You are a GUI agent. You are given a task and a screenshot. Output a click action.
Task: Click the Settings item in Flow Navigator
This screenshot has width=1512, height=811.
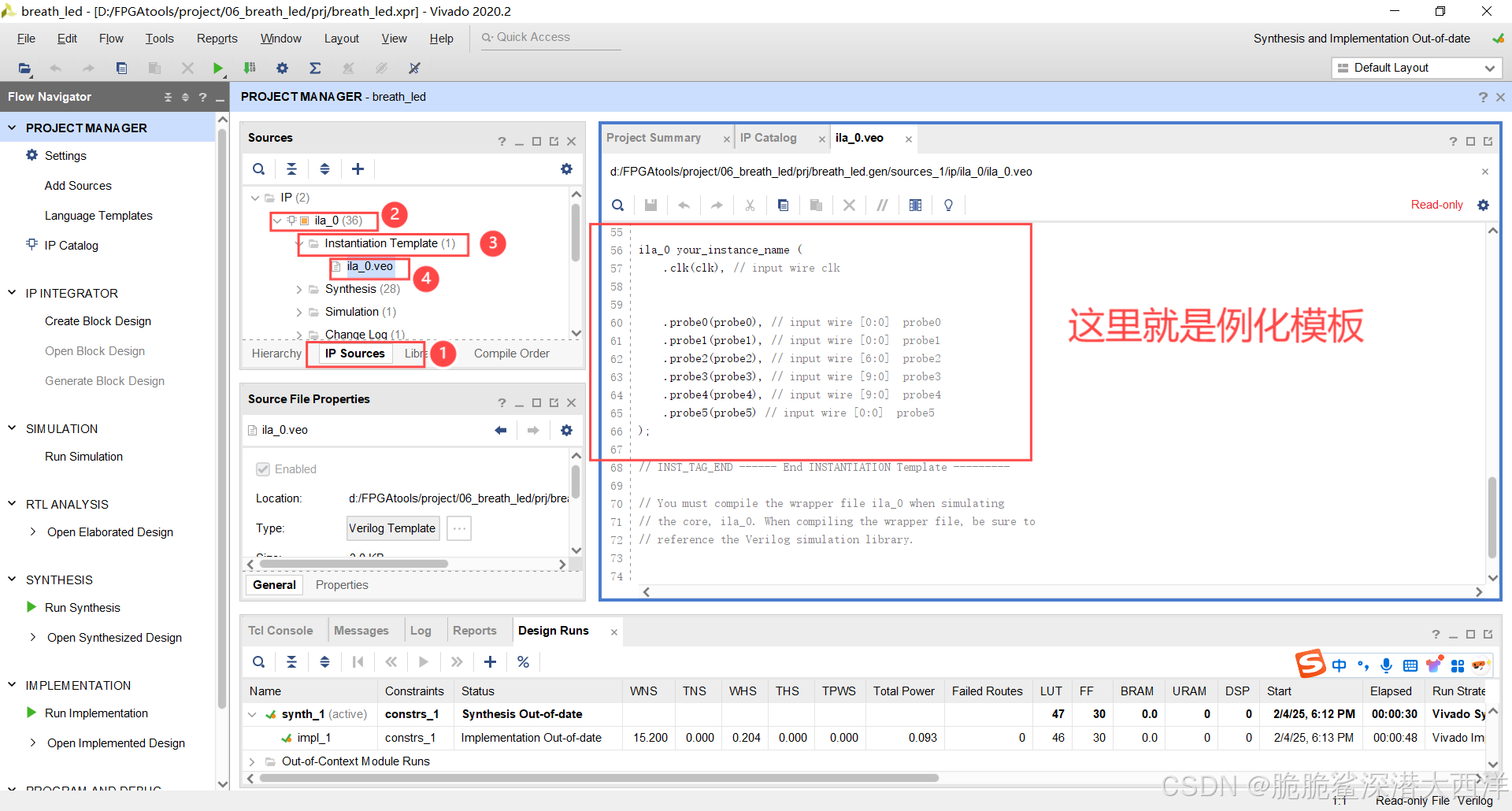tap(65, 156)
